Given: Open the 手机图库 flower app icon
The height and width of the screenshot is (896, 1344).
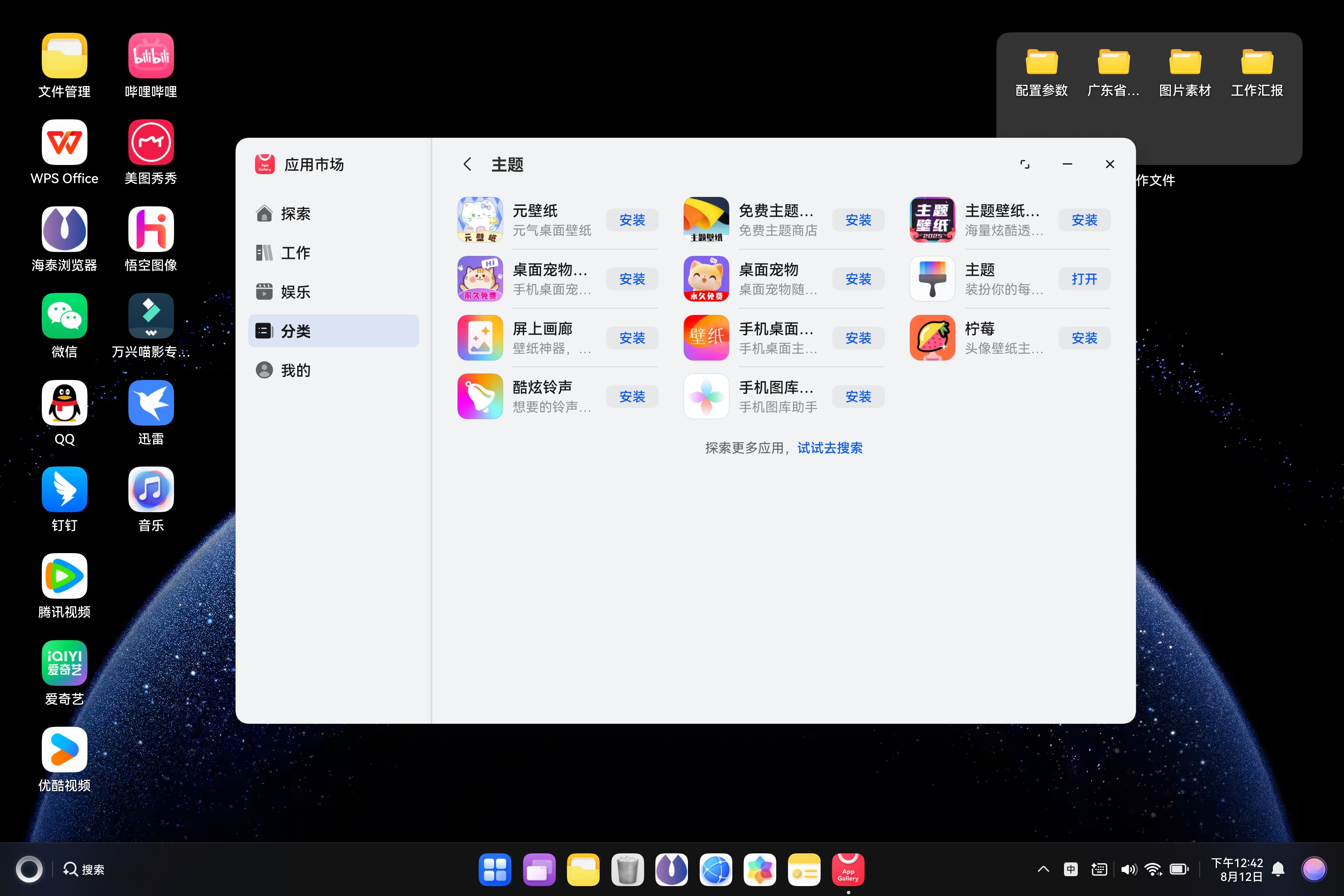Looking at the screenshot, I should [706, 397].
